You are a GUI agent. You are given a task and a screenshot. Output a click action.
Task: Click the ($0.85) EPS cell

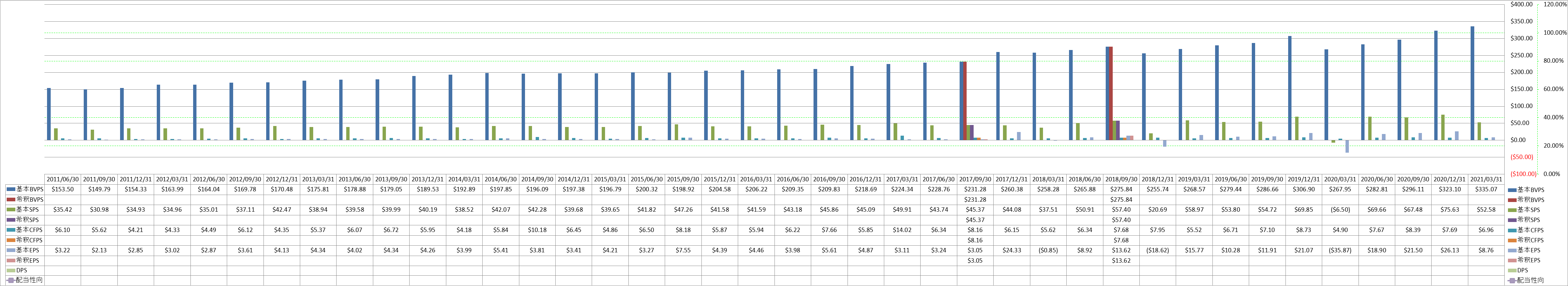click(1049, 250)
